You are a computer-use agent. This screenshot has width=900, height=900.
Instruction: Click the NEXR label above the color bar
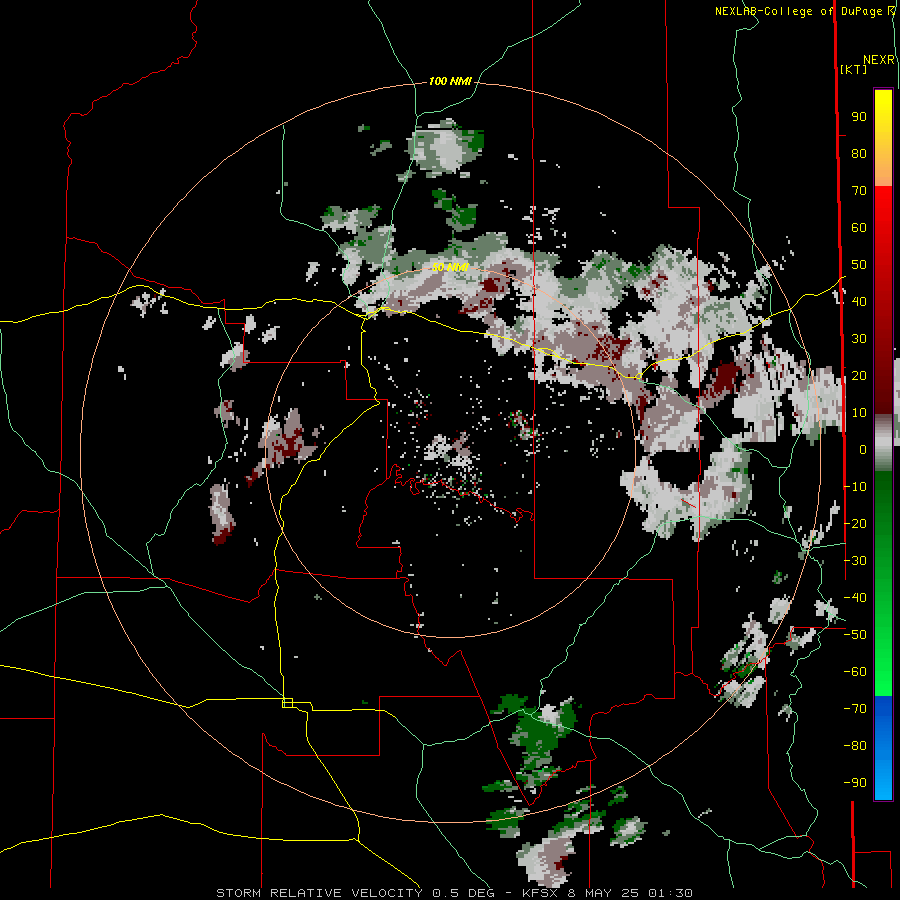point(879,60)
